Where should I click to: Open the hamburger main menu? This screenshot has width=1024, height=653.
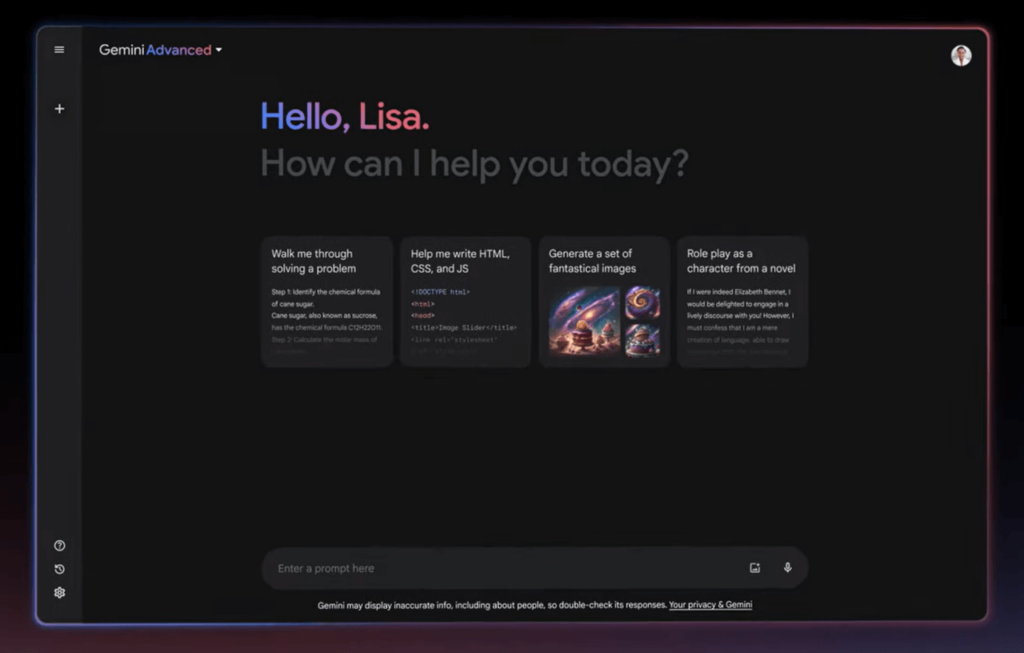[59, 50]
